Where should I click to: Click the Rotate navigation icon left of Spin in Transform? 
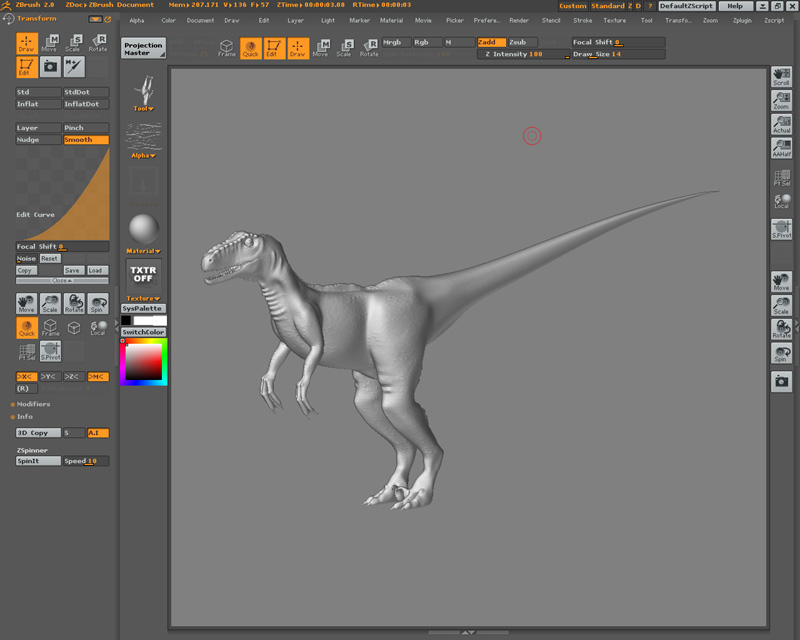point(74,303)
